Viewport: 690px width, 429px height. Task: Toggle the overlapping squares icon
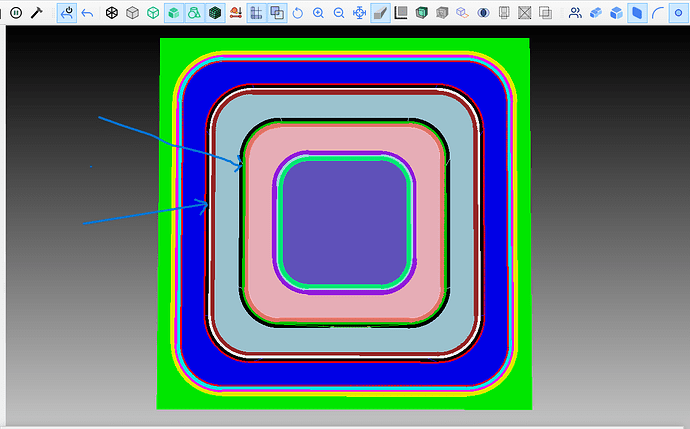(277, 13)
